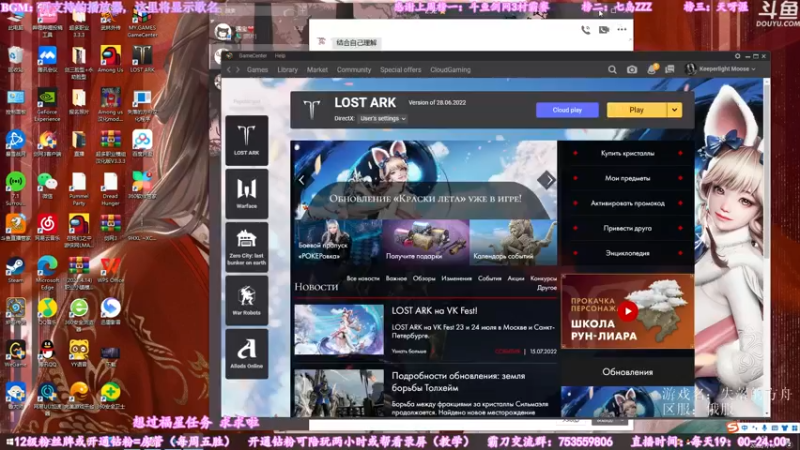Click the screenshot camera icon in GameCenter
This screenshot has width=800, height=450.
pos(632,69)
